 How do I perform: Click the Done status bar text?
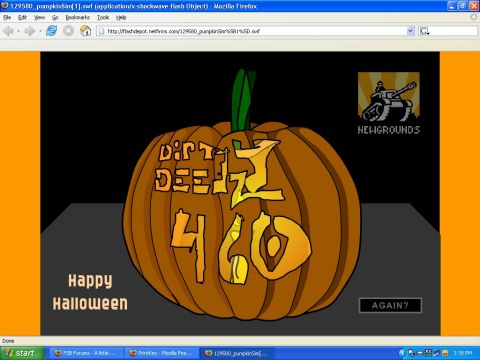click(x=8, y=341)
